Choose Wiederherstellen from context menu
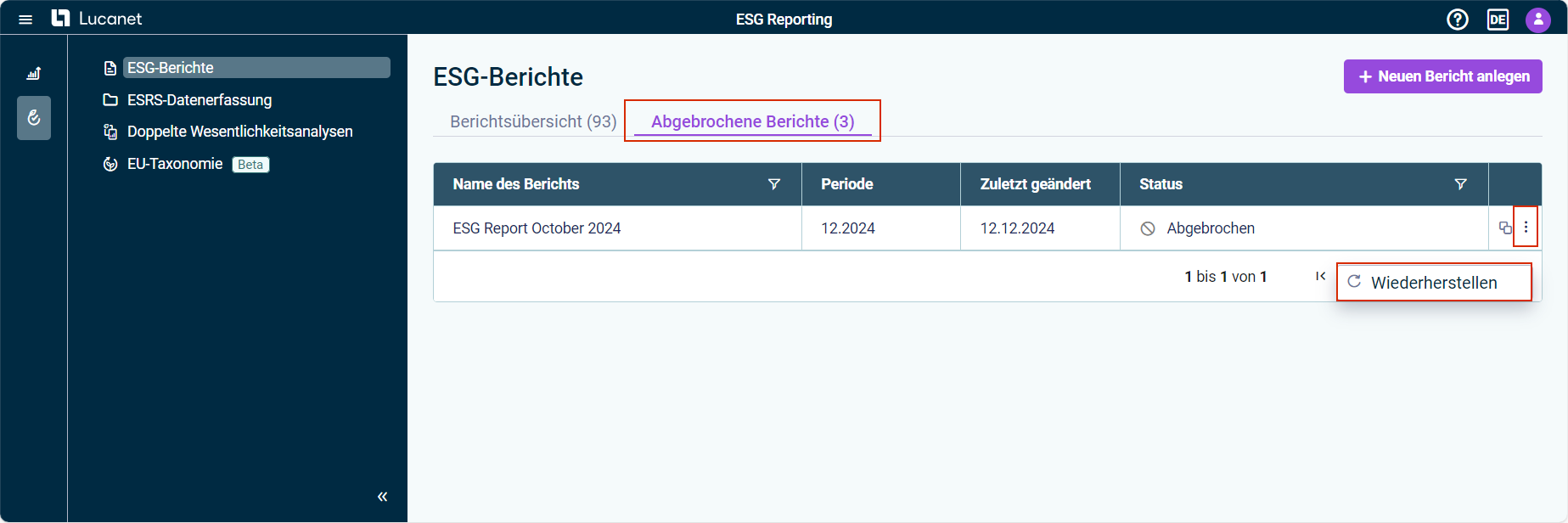The image size is (1568, 523). pyautogui.click(x=1434, y=282)
